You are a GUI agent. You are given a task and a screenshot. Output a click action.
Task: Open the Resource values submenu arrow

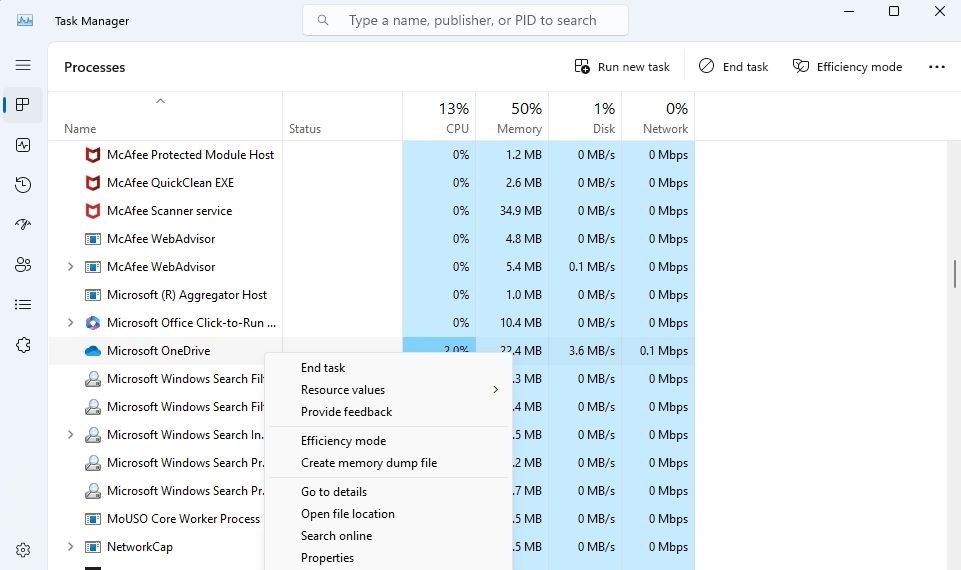[495, 390]
